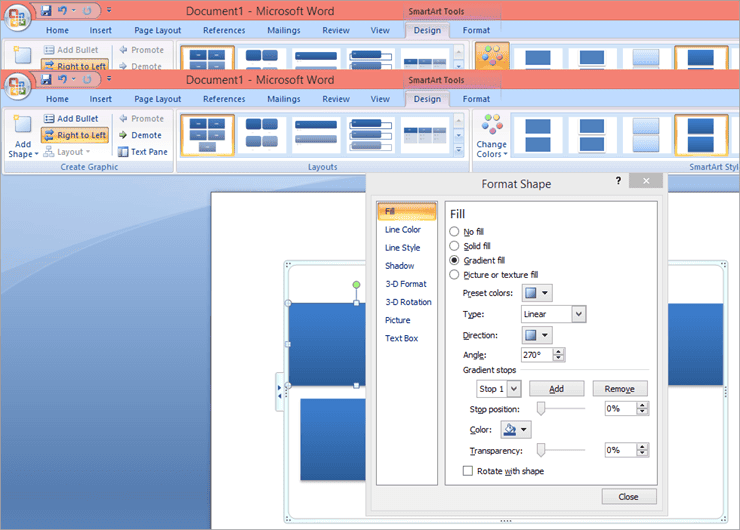
Task: Select the second layout thumbnail in lower Layouts gallery
Action: (261, 134)
